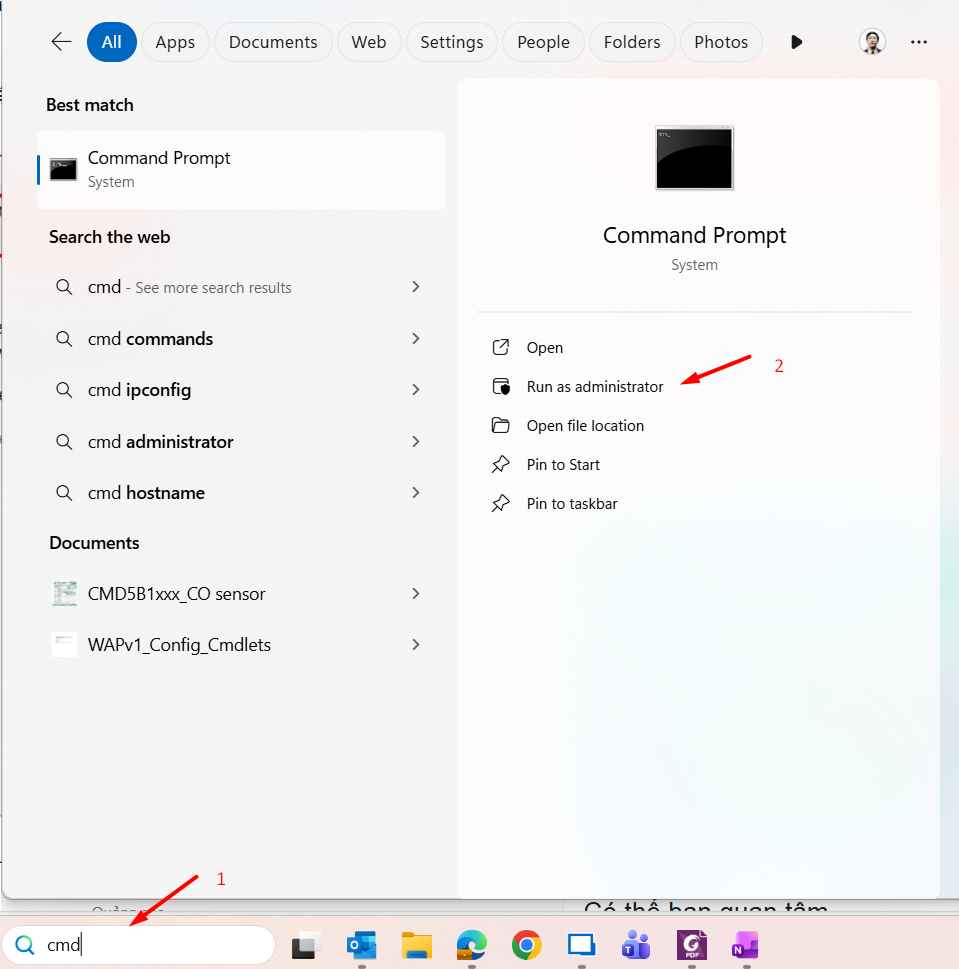Select the Settings filter tab
Image resolution: width=959 pixels, height=969 pixels.
pyautogui.click(x=451, y=42)
